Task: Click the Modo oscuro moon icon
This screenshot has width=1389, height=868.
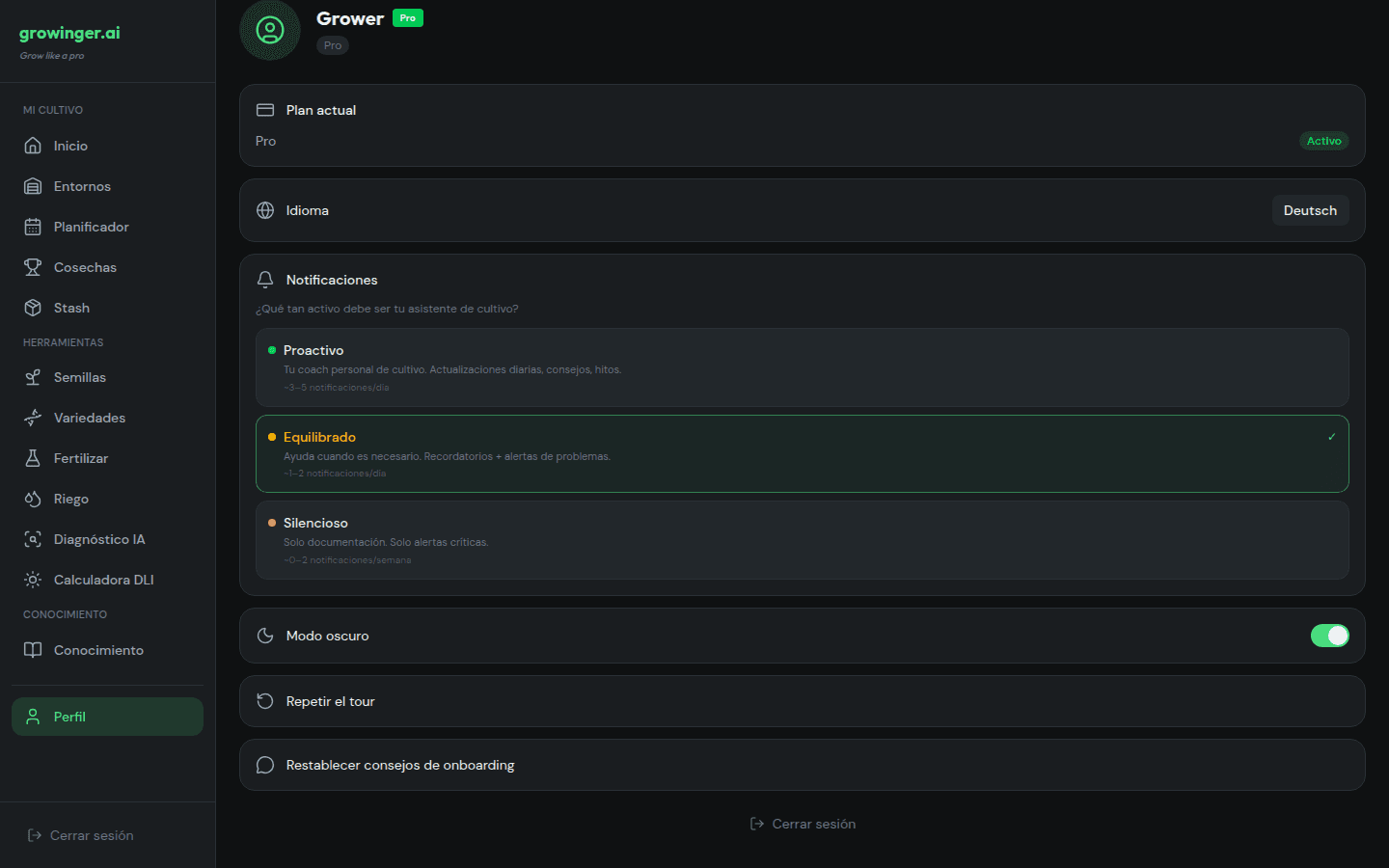Action: (265, 636)
